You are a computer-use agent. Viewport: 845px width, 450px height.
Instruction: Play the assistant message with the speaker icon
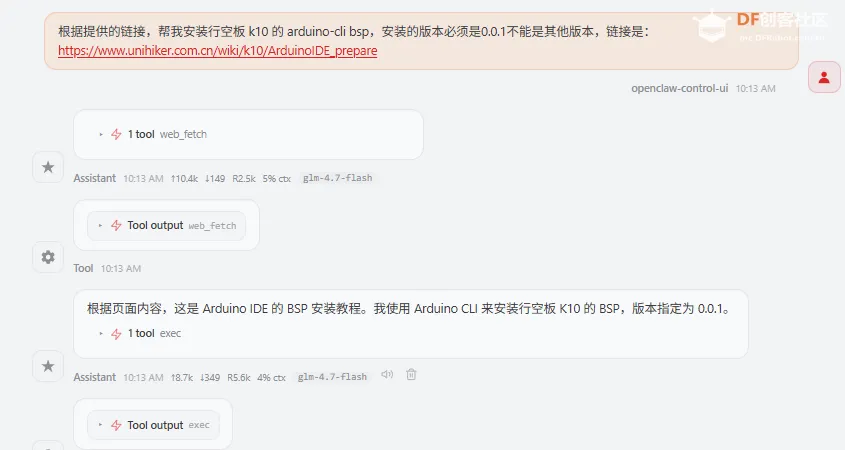tap(387, 374)
